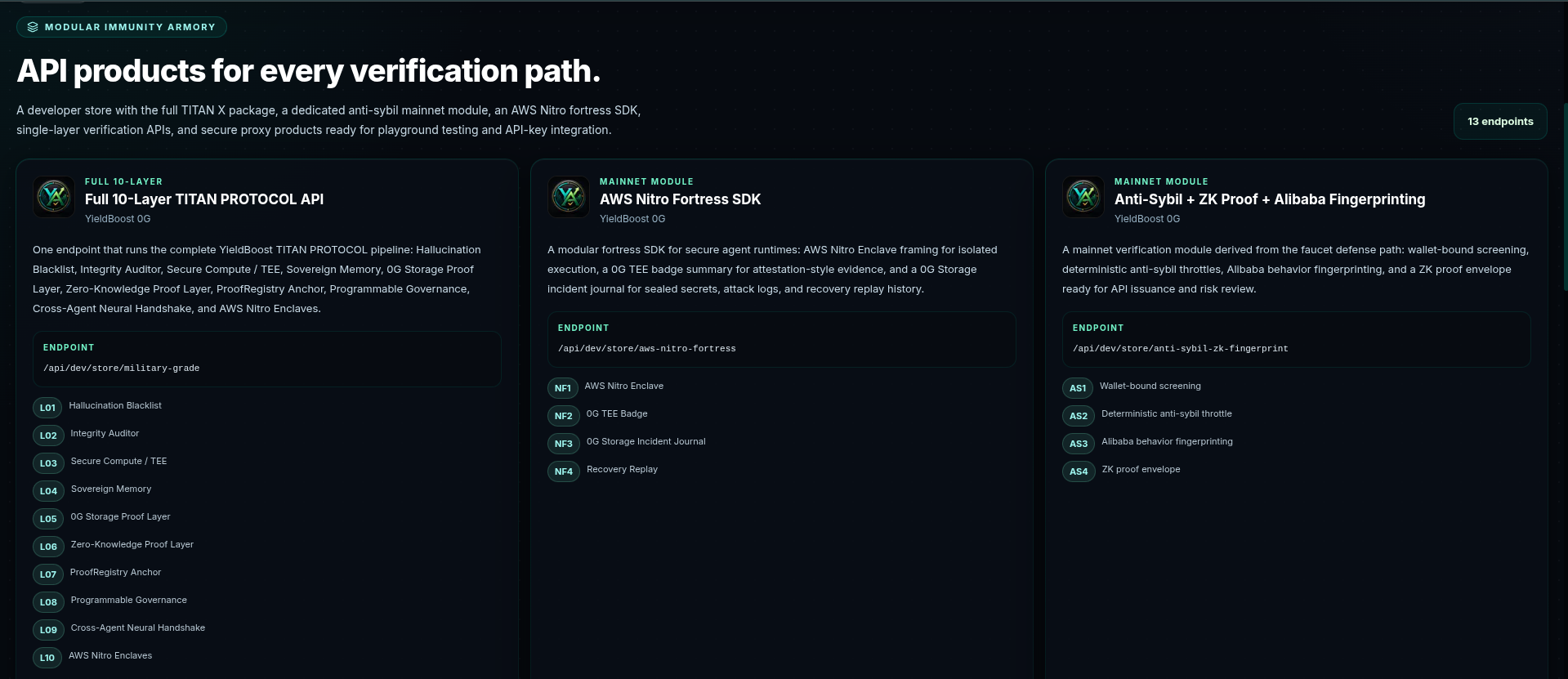Click 'YieldBoost 0G' under the Full 10-Layer TITAN title
The height and width of the screenshot is (679, 1568).
point(118,219)
